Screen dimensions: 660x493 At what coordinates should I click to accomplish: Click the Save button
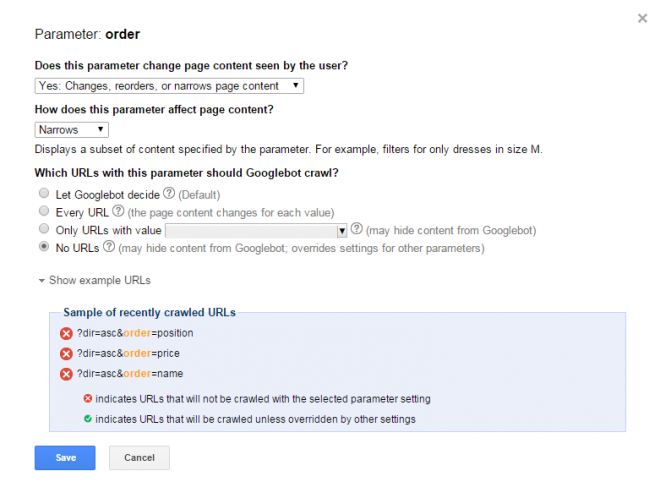tap(65, 457)
